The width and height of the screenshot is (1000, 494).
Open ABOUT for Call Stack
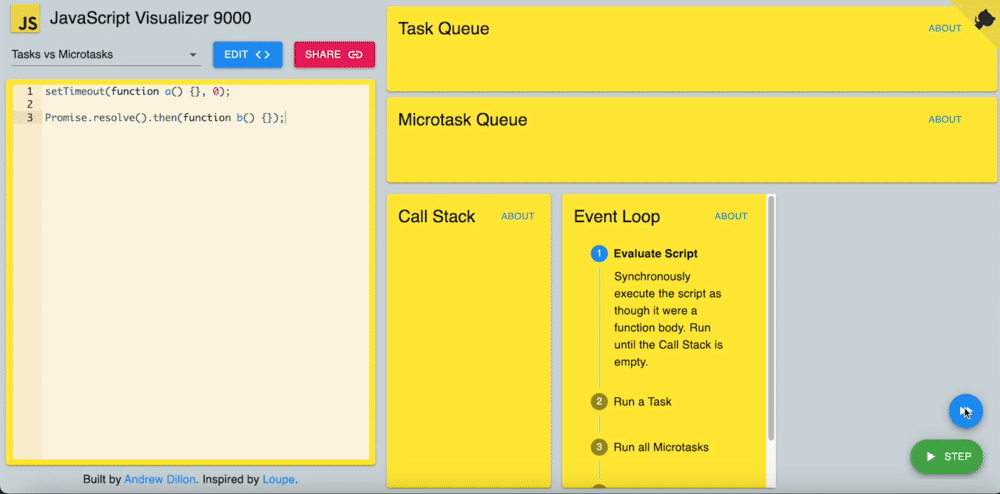coord(517,216)
